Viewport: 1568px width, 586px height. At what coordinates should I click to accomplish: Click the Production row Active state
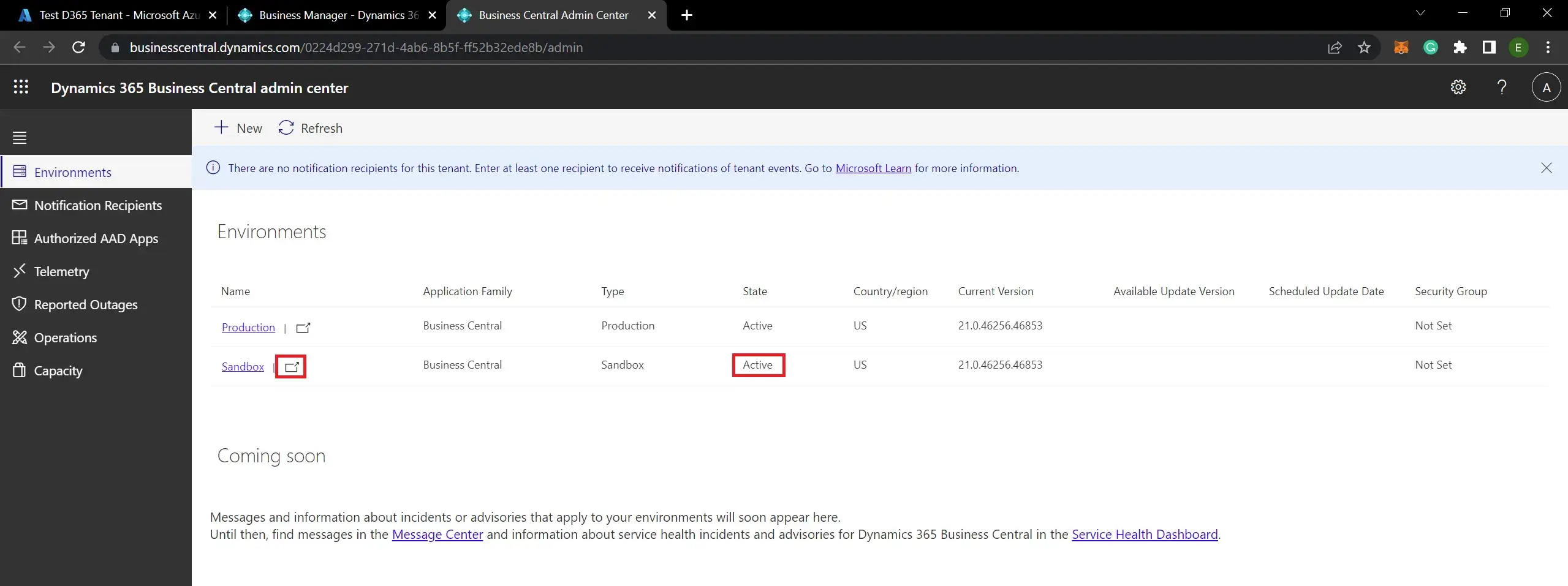758,326
